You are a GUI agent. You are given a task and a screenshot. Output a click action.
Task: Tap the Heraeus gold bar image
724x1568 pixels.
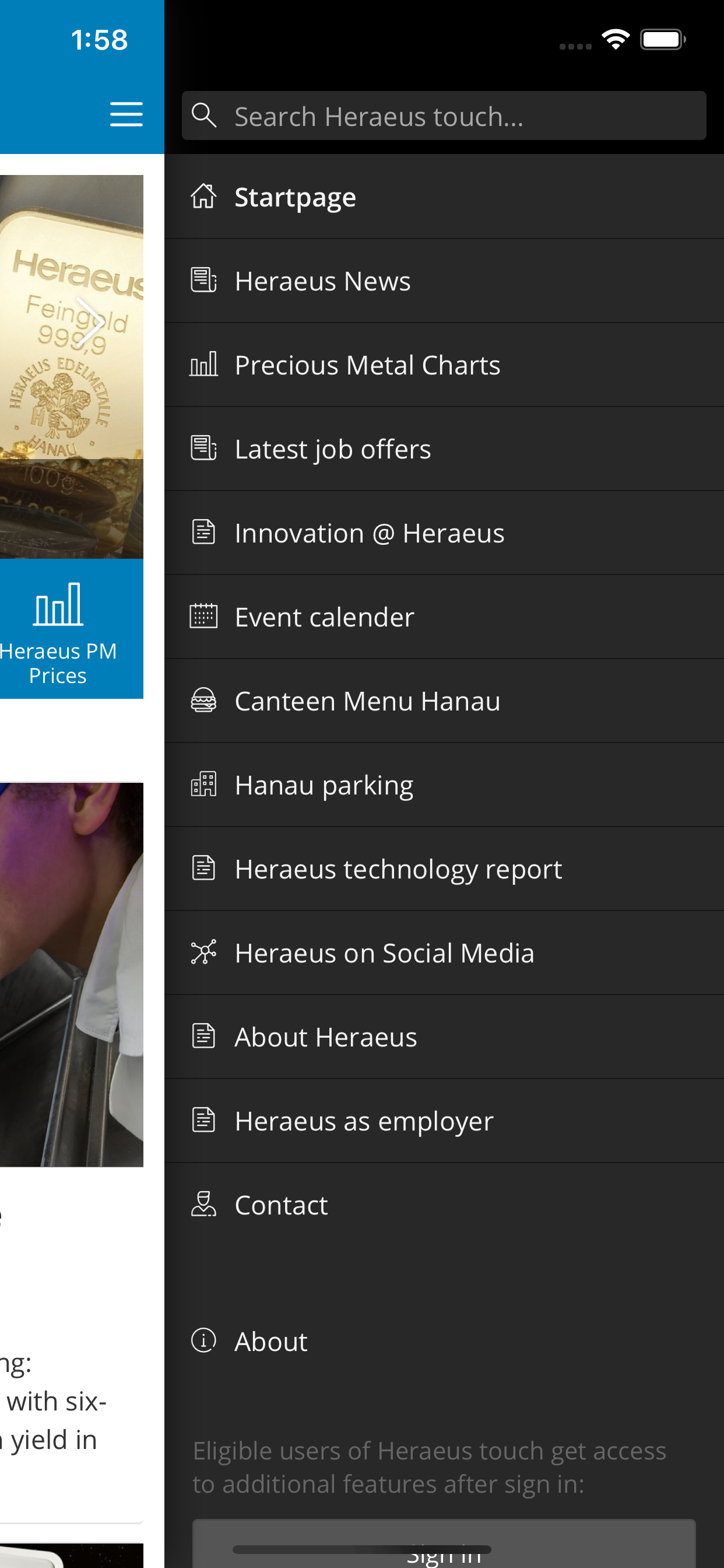[71, 366]
